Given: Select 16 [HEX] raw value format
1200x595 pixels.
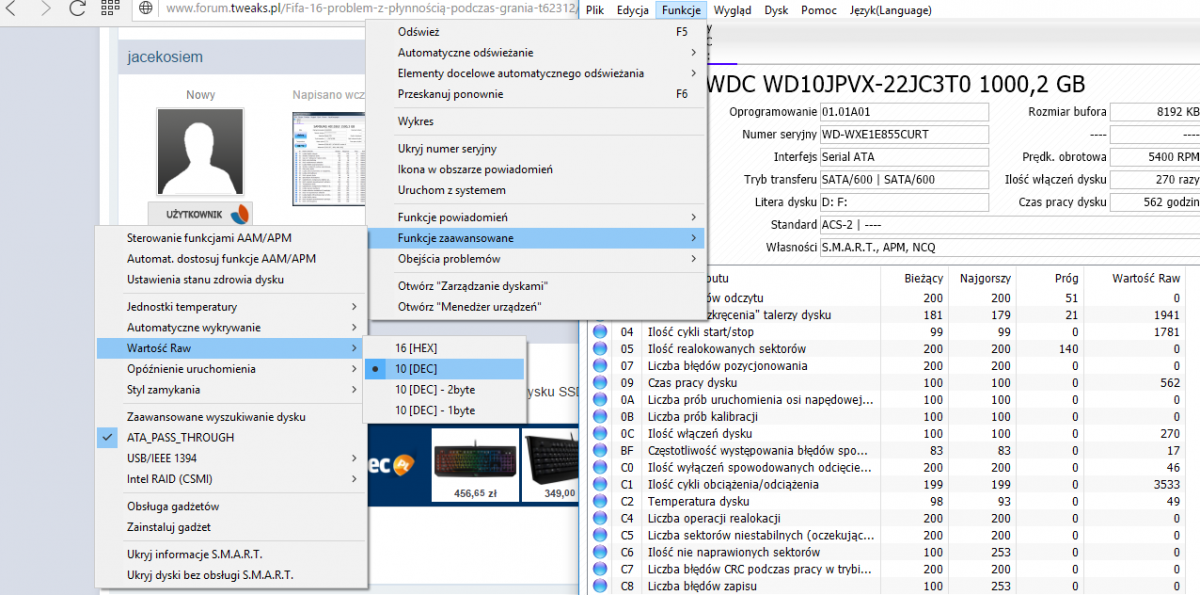Looking at the screenshot, I should (x=416, y=348).
